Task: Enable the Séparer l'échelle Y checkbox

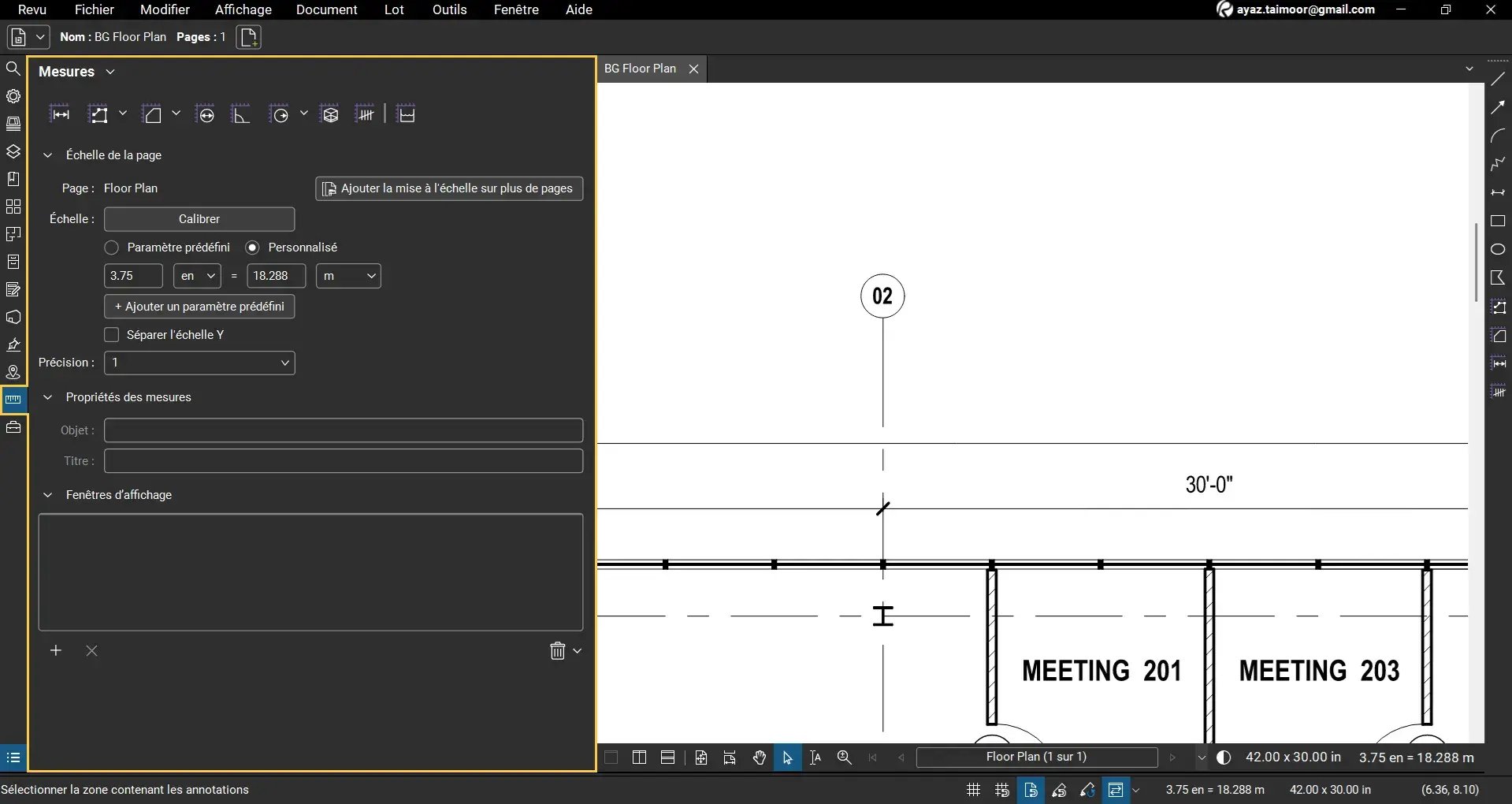Action: point(112,334)
